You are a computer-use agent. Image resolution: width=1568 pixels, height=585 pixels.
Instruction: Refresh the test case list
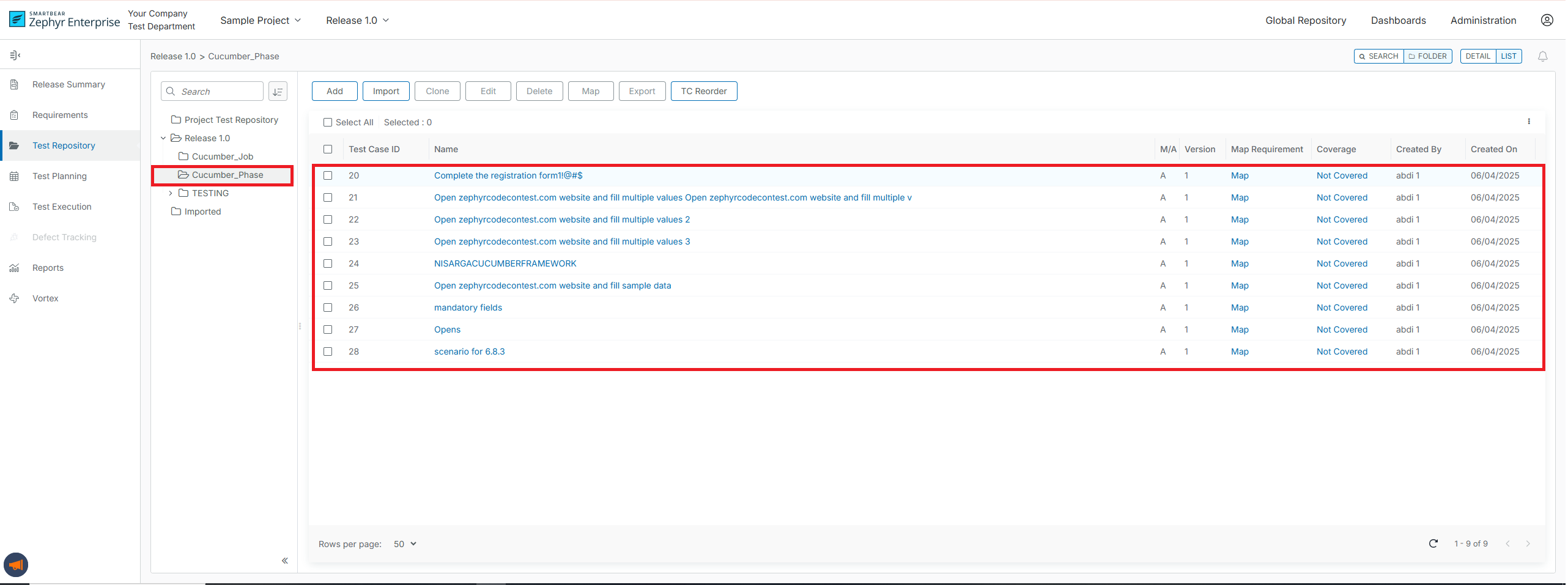pyautogui.click(x=1433, y=543)
